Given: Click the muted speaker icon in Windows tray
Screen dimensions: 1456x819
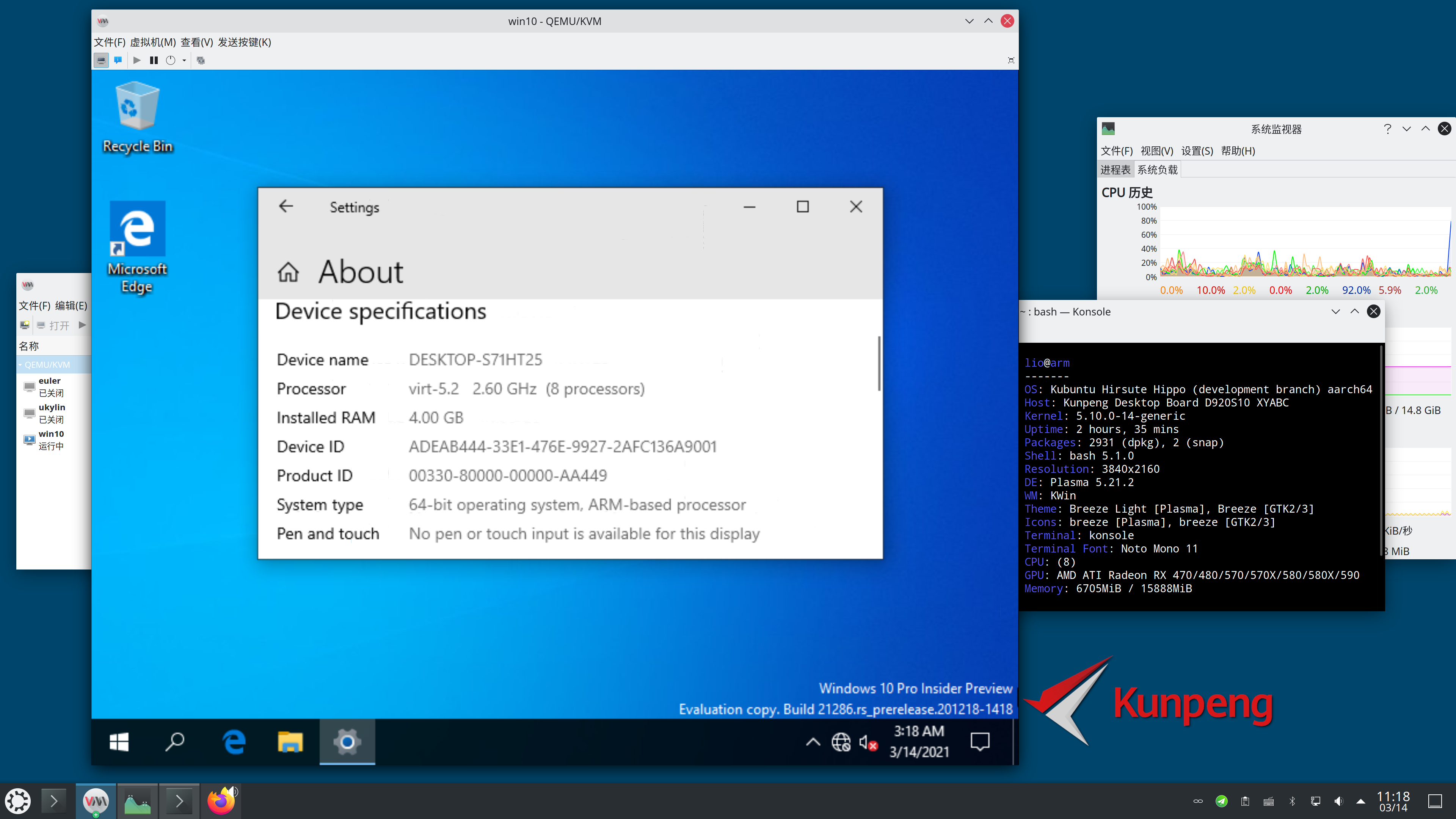Looking at the screenshot, I should pyautogui.click(x=868, y=742).
